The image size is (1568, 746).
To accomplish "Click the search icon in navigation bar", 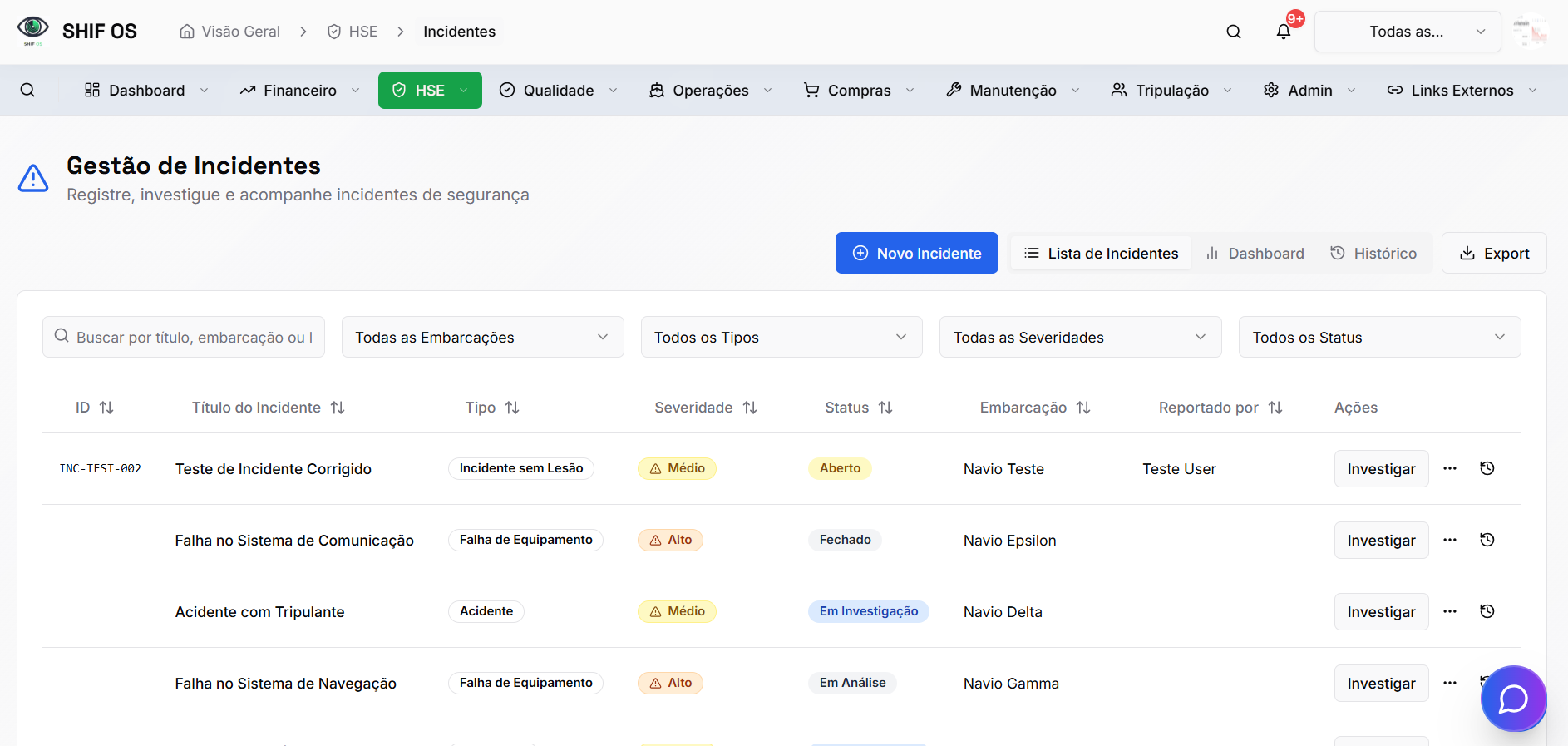I will (x=27, y=90).
